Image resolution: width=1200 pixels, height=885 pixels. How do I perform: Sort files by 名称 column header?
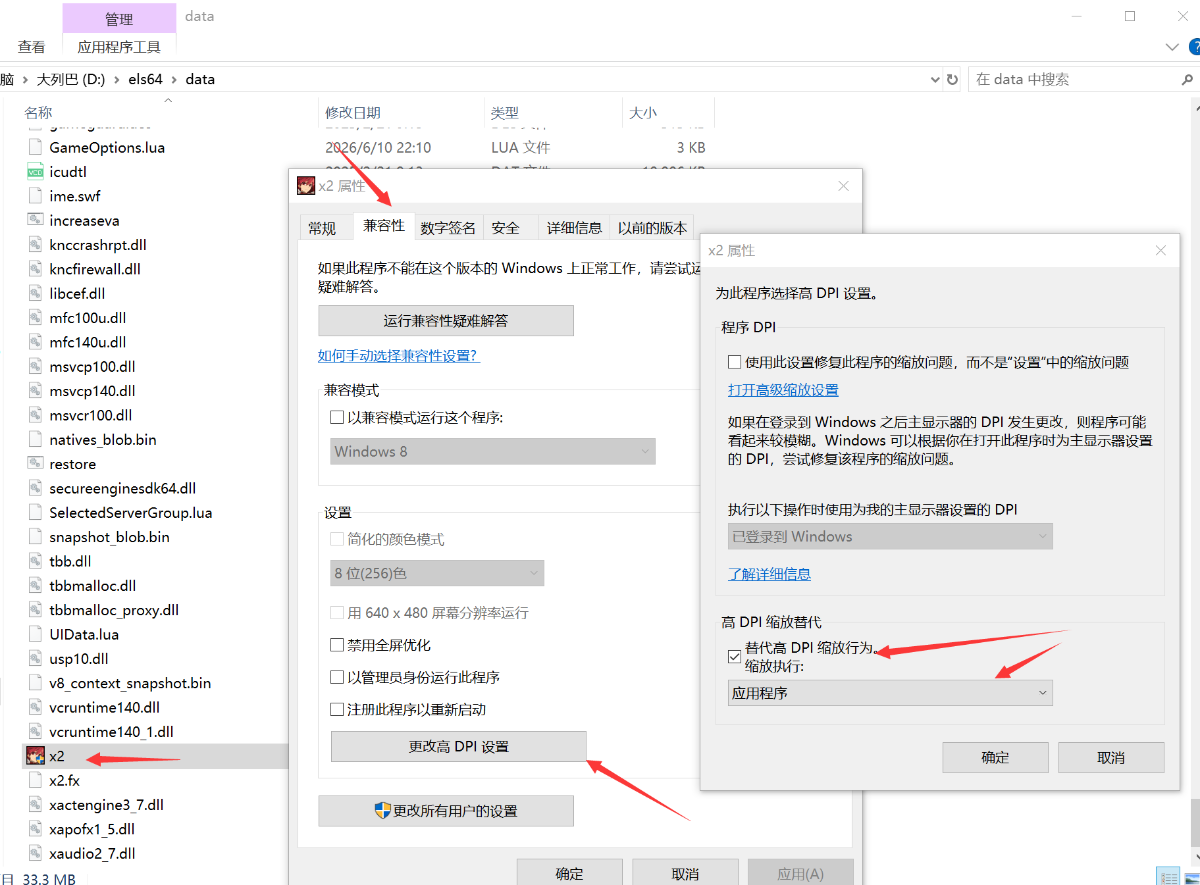coord(38,113)
